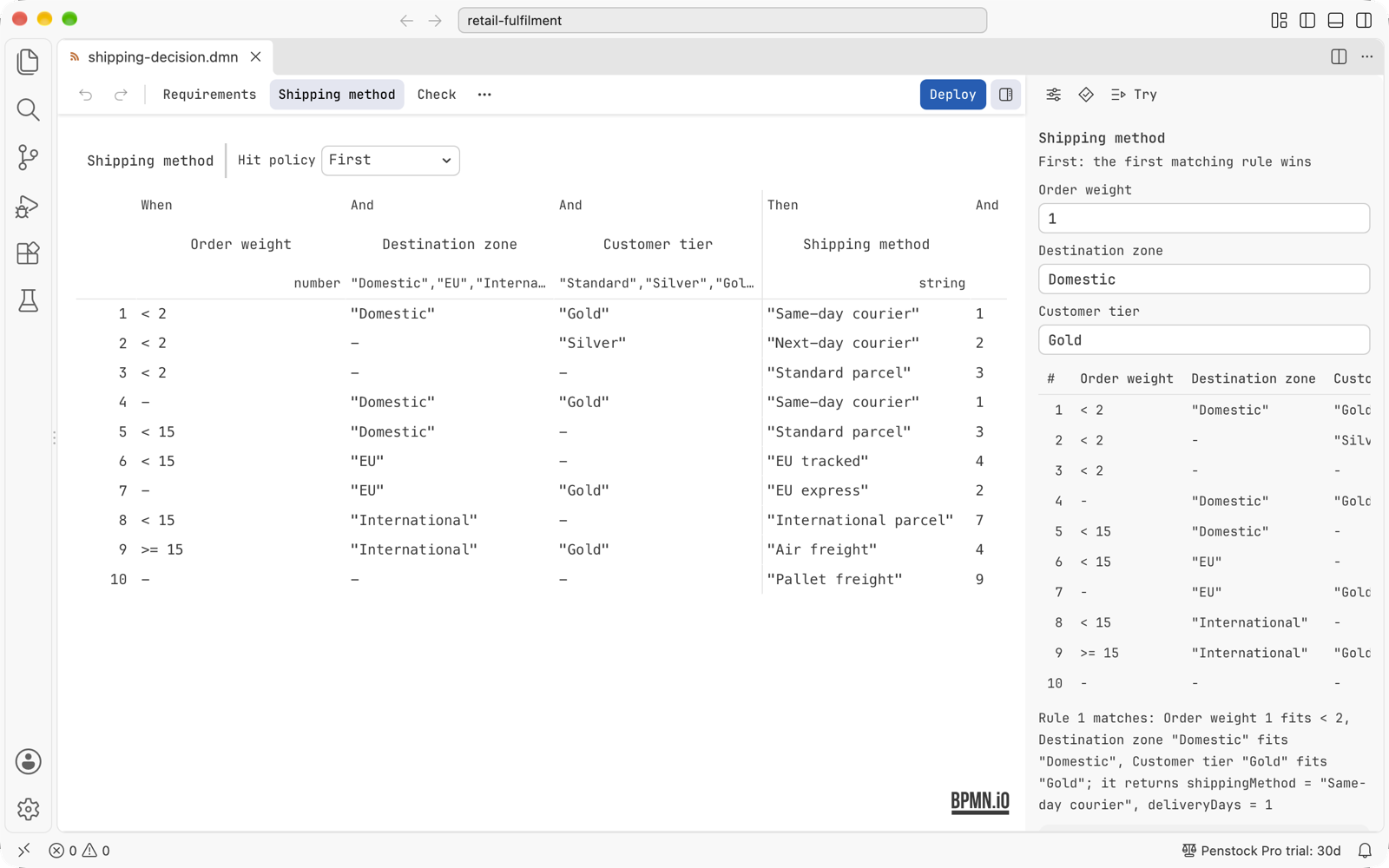Select the shipping-decision.dmn editor tab

coord(163,57)
